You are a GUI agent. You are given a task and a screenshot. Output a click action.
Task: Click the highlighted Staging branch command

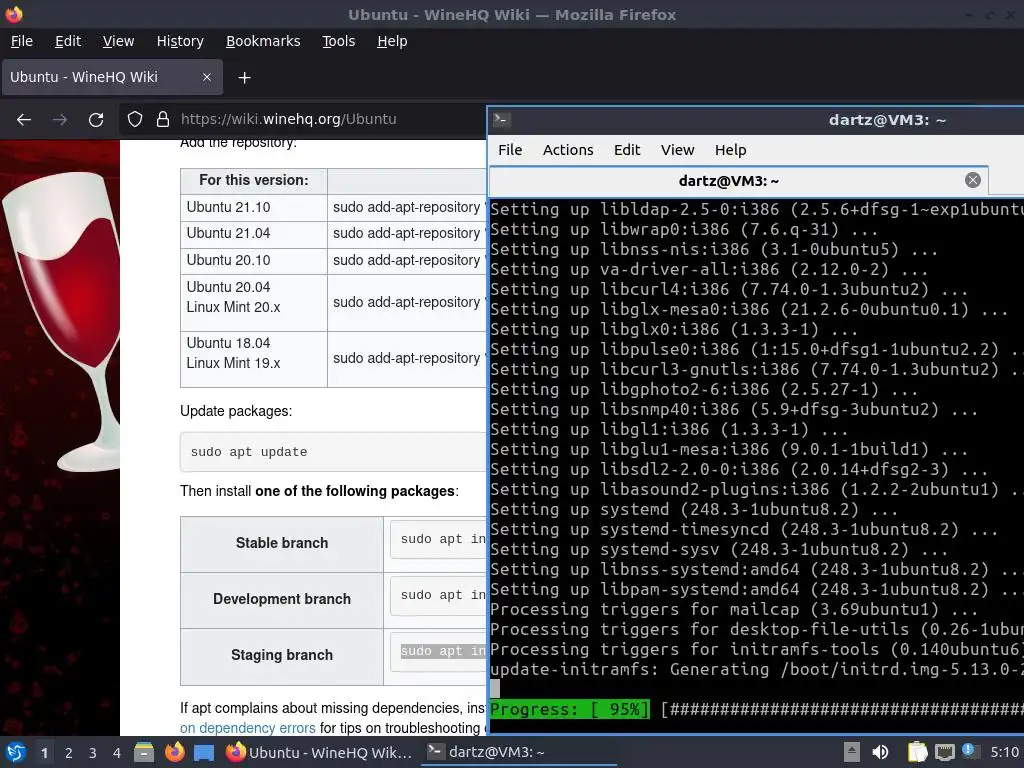coord(443,651)
